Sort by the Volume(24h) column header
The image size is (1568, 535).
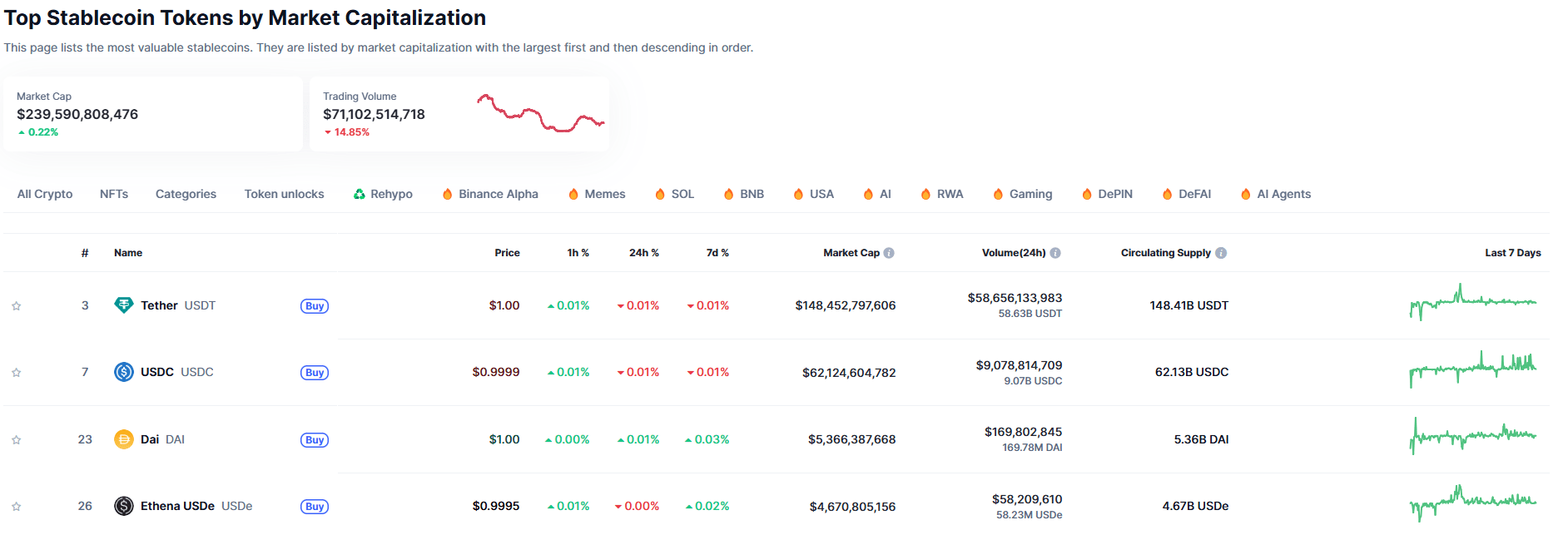(x=1014, y=253)
